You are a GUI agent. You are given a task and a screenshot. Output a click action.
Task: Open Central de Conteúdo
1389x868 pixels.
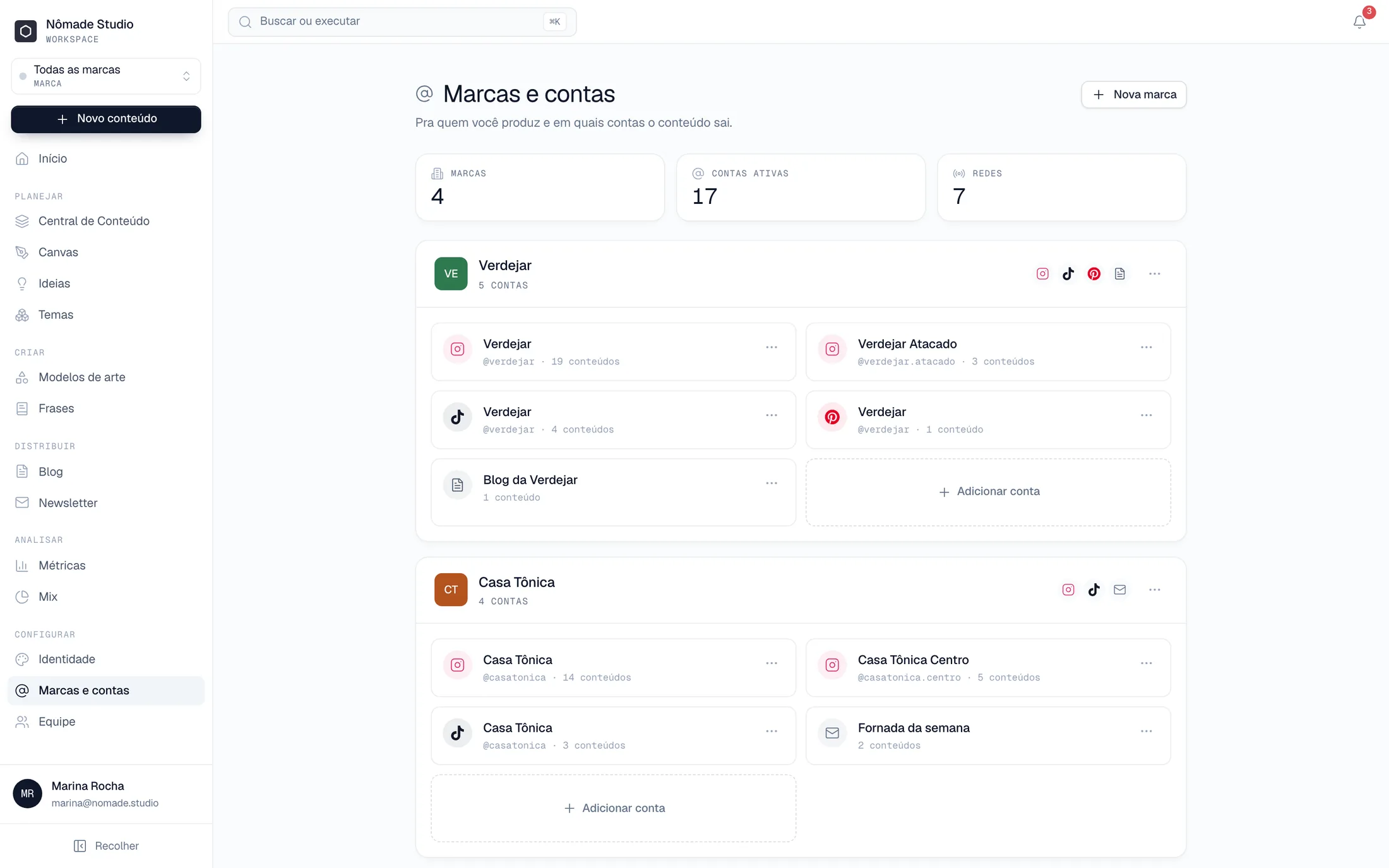point(106,221)
